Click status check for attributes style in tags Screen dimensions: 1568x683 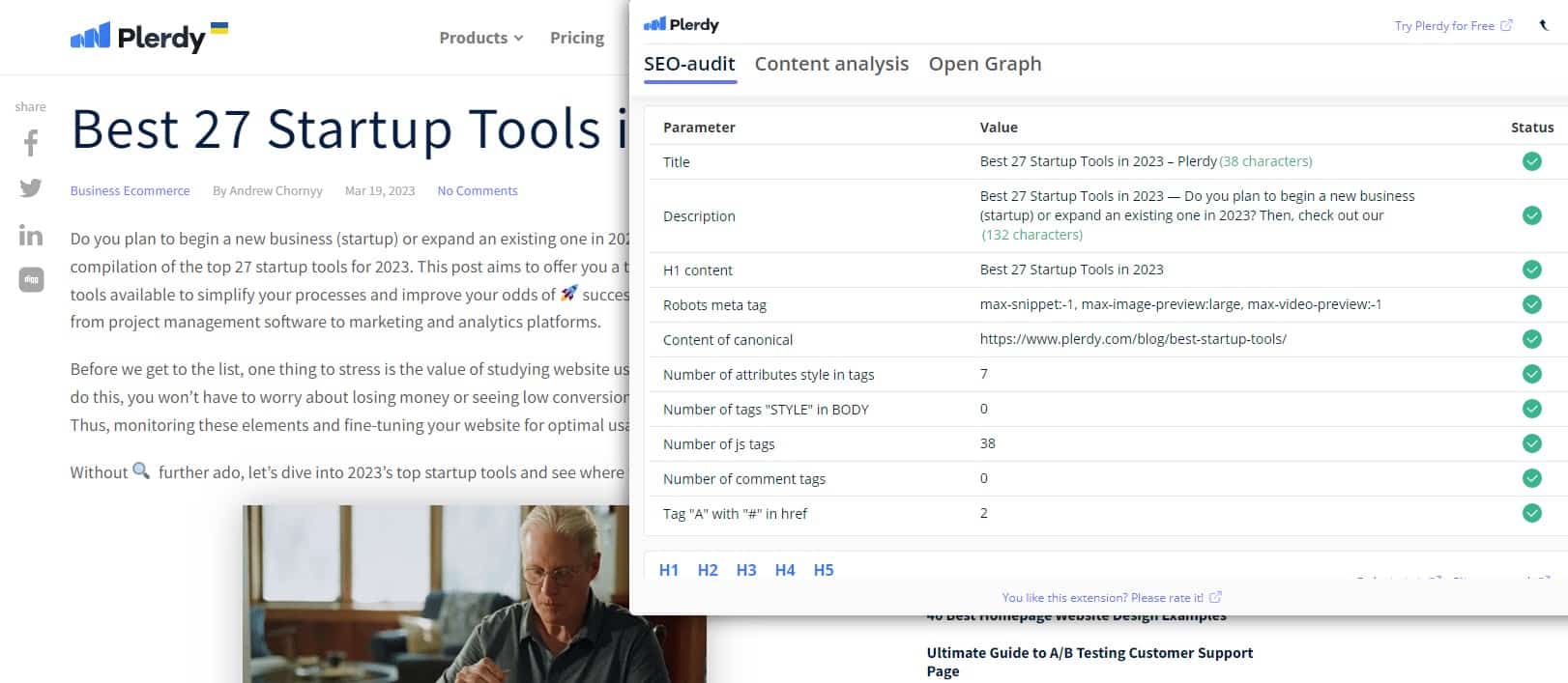point(1532,374)
